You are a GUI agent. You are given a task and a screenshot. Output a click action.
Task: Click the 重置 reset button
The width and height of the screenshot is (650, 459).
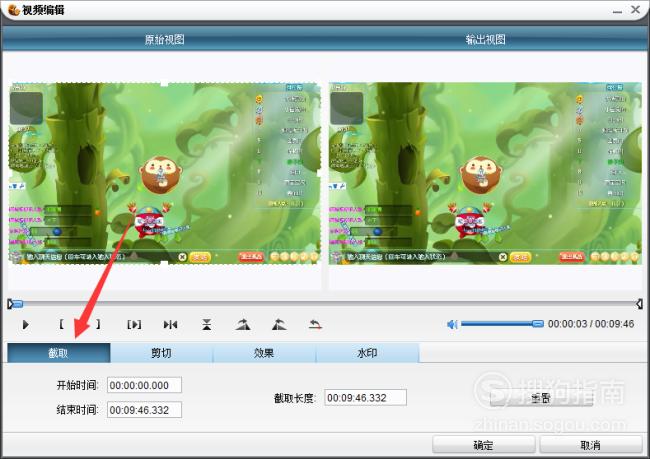point(541,398)
